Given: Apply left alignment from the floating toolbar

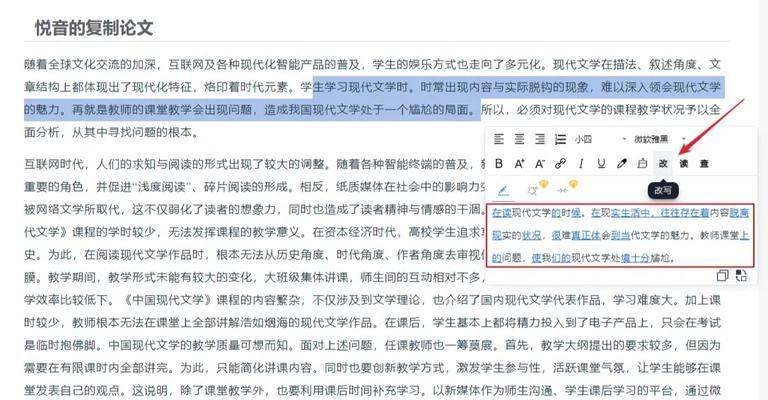Looking at the screenshot, I should pyautogui.click(x=499, y=140).
